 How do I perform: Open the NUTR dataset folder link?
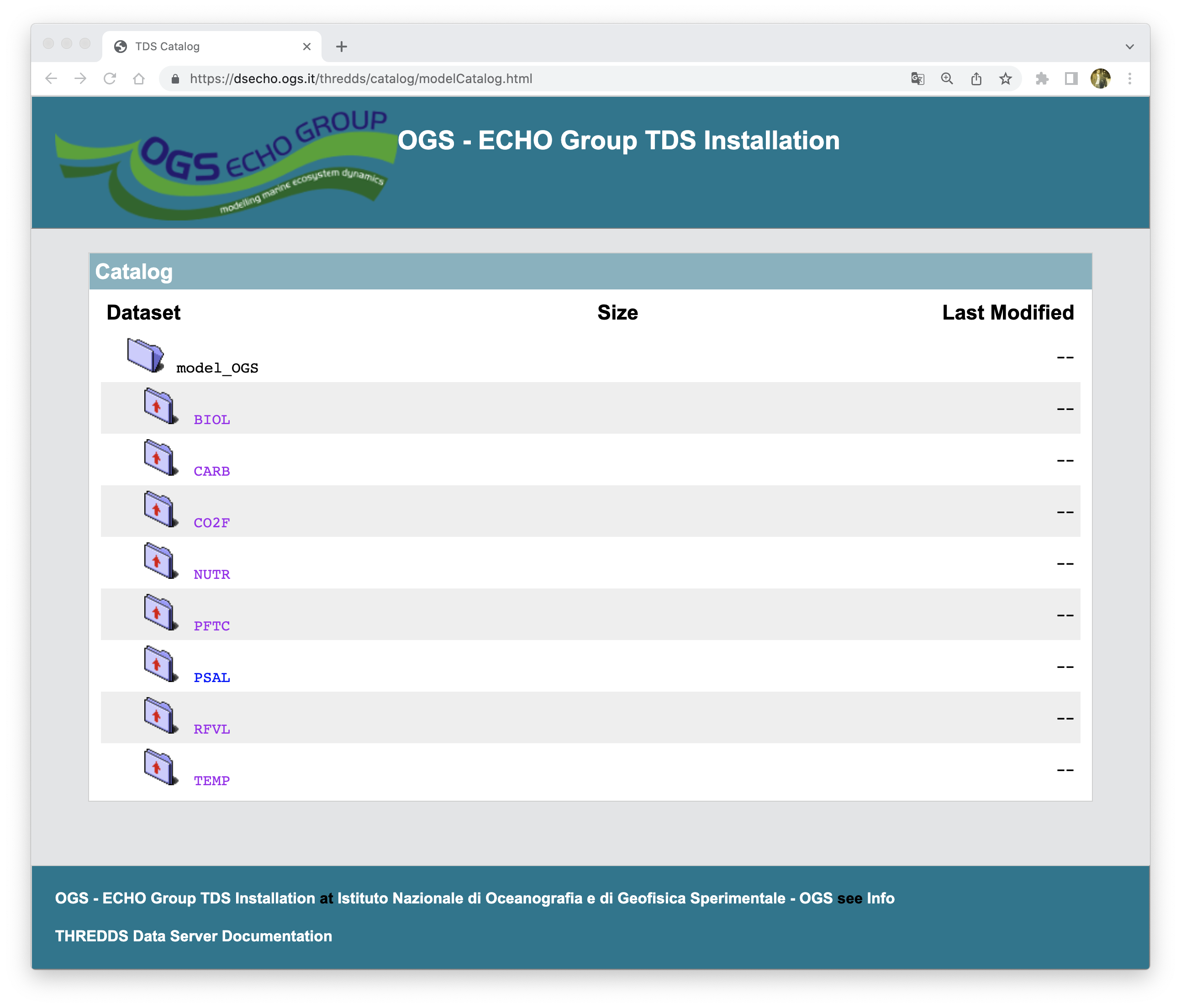tap(211, 574)
